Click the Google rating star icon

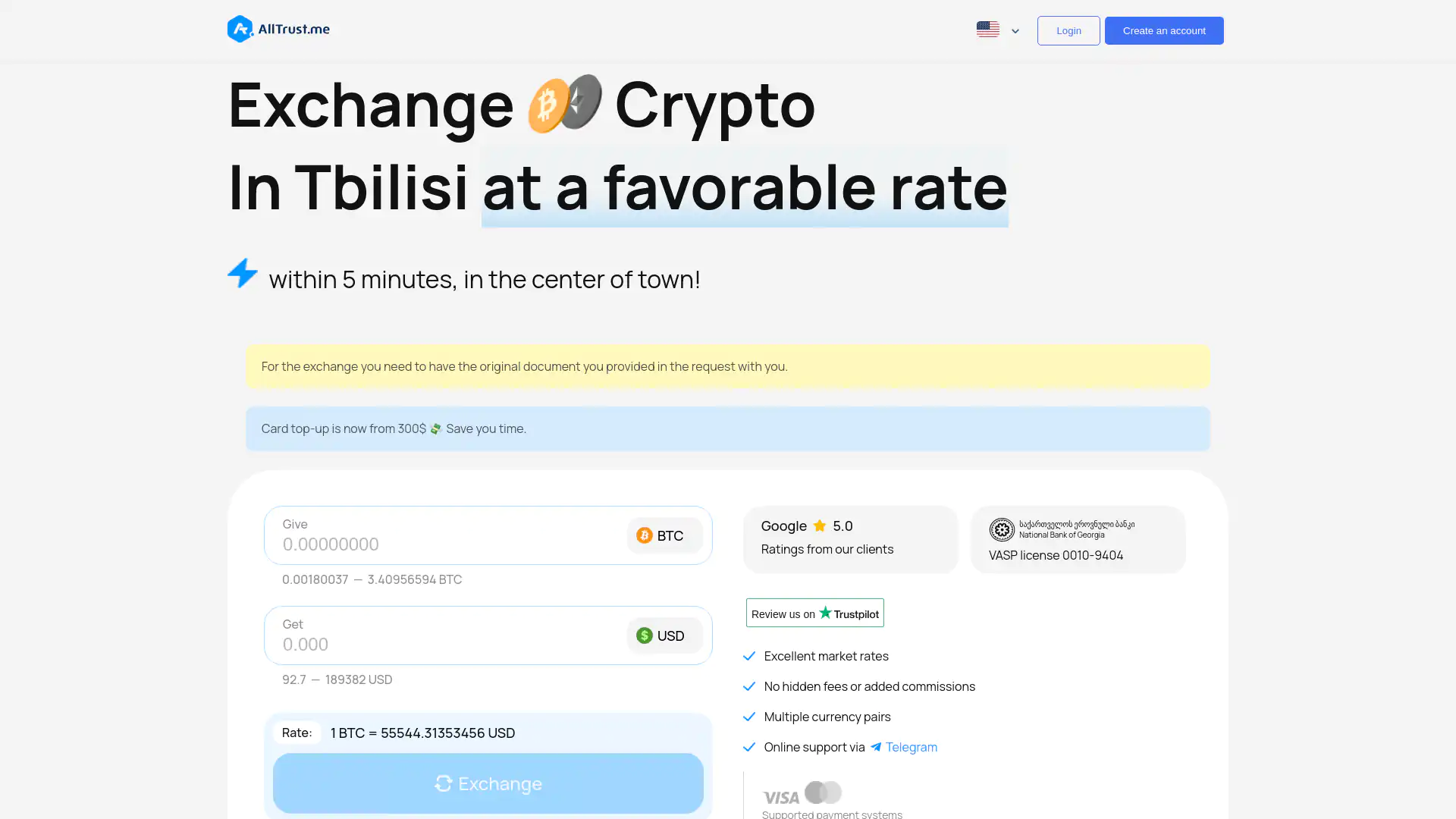pos(820,526)
